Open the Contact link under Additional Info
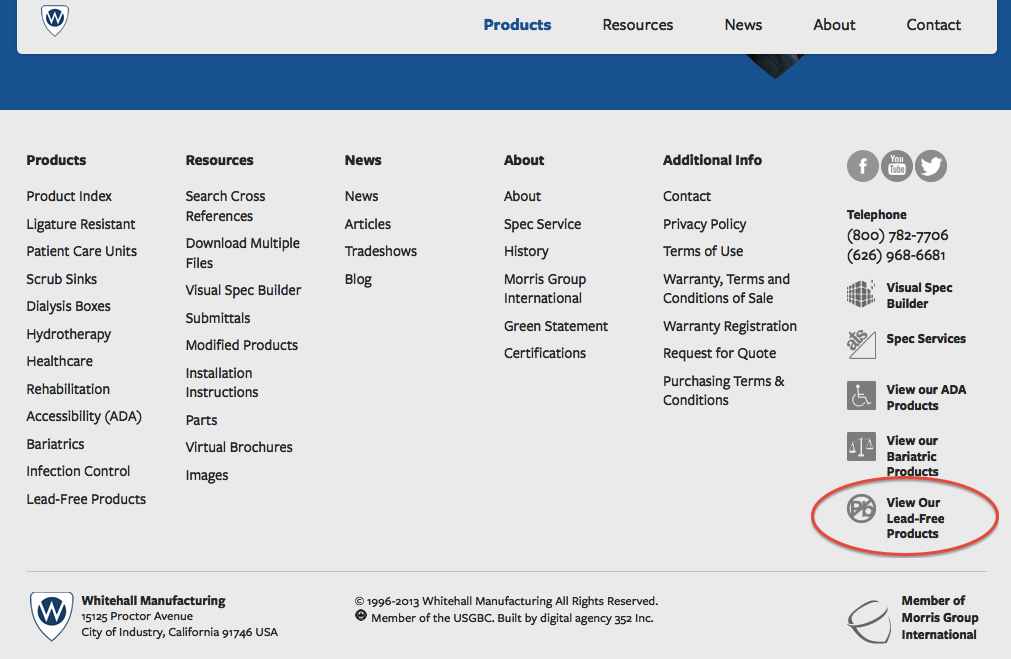 coord(687,196)
